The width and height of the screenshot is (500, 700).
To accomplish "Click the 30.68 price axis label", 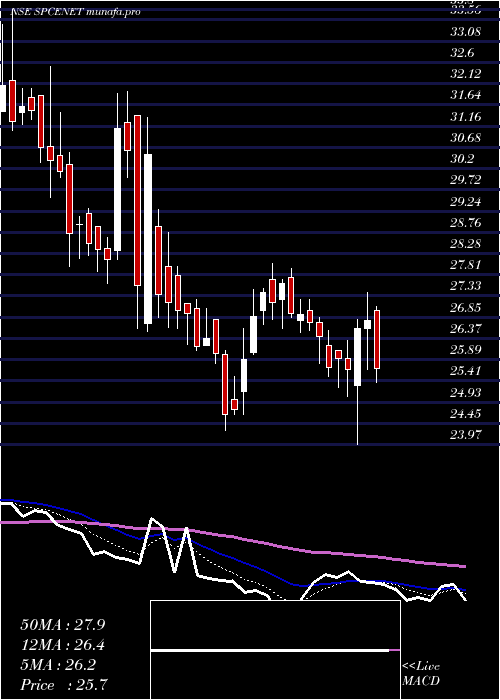I will 466,138.
